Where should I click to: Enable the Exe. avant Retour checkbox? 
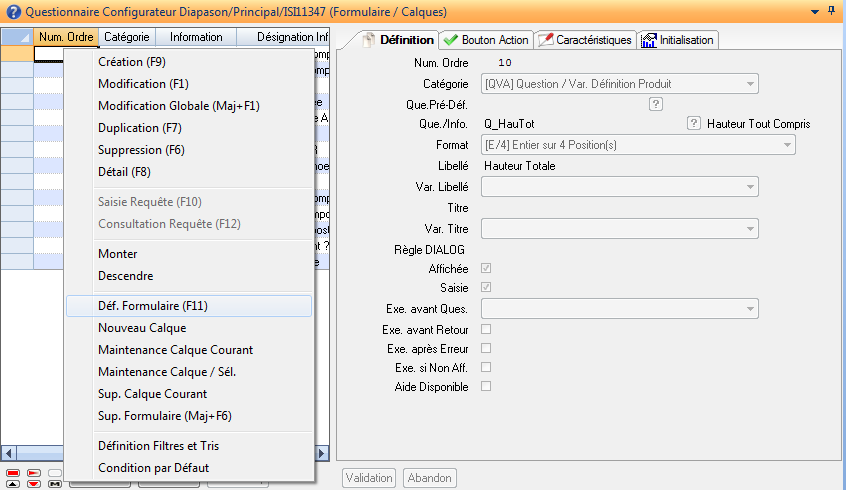486,329
